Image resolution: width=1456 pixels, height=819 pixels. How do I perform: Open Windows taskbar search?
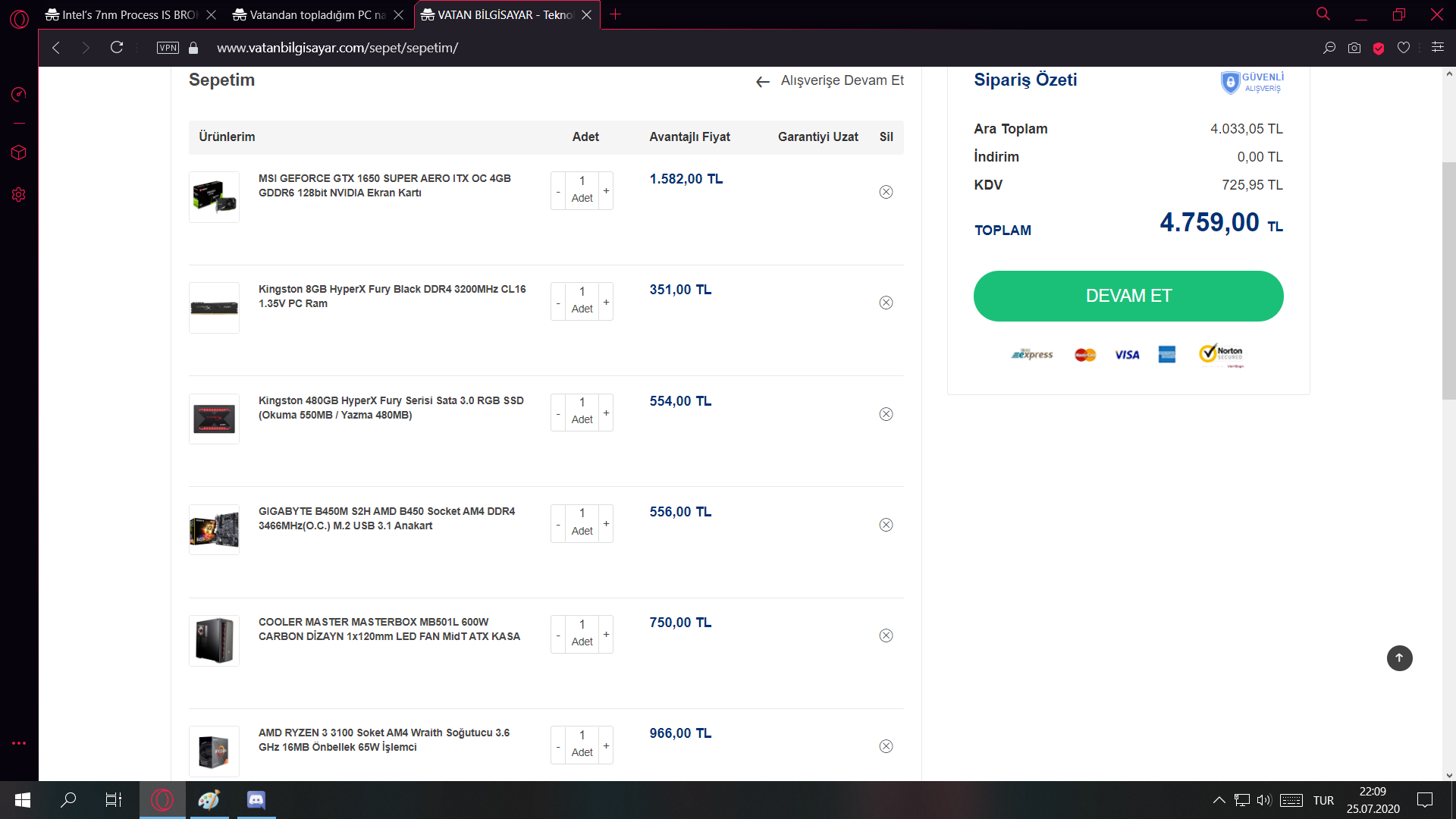68,800
